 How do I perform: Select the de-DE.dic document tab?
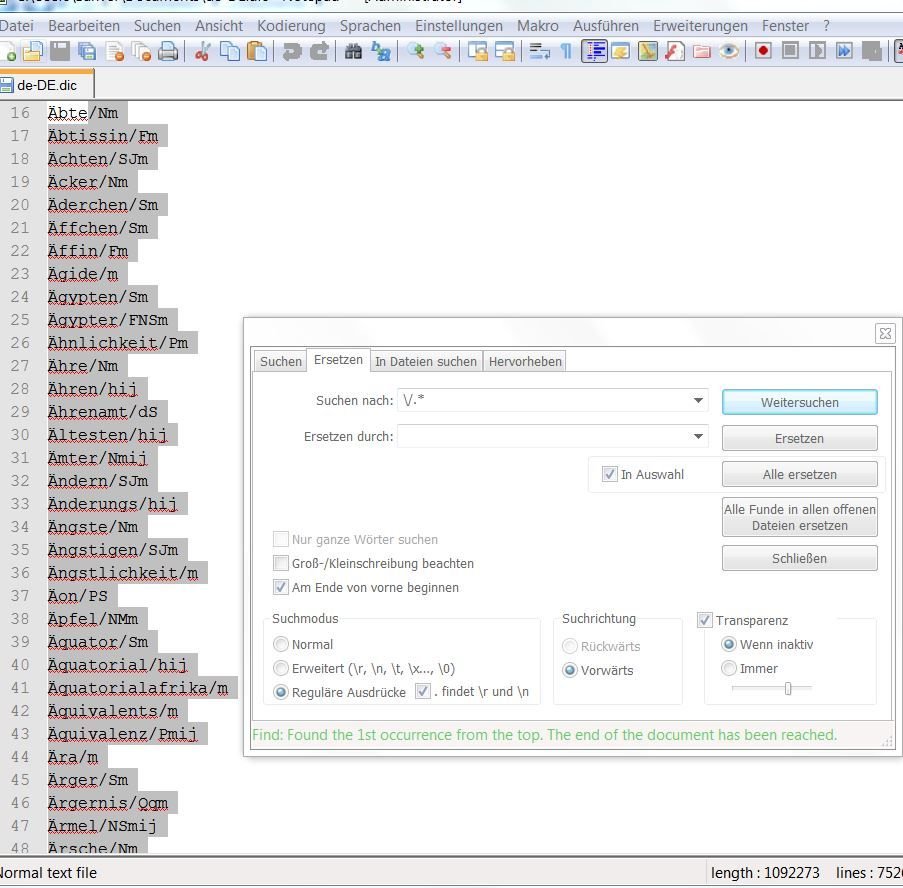click(46, 85)
